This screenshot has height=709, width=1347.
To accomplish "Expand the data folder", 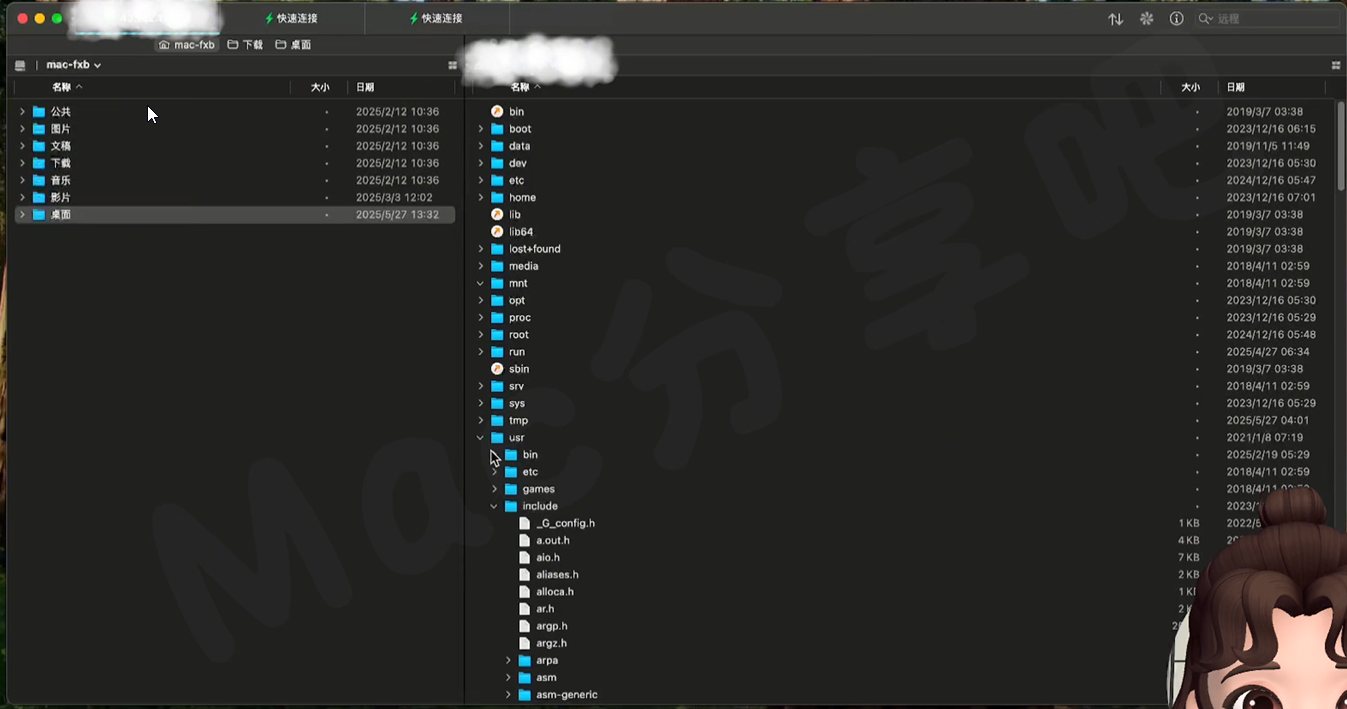I will click(480, 146).
